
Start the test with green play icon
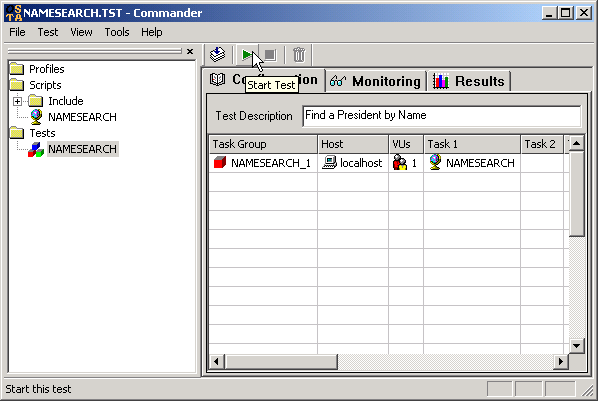[x=247, y=55]
